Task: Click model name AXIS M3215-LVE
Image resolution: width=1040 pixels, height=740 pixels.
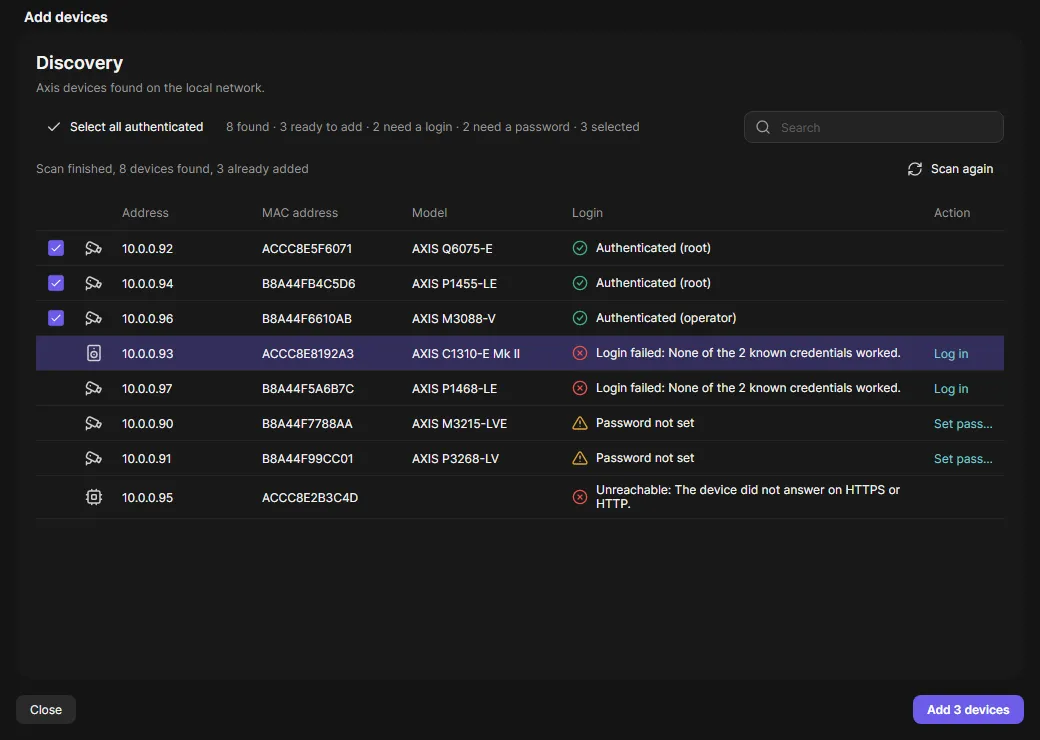Action: [x=460, y=424]
